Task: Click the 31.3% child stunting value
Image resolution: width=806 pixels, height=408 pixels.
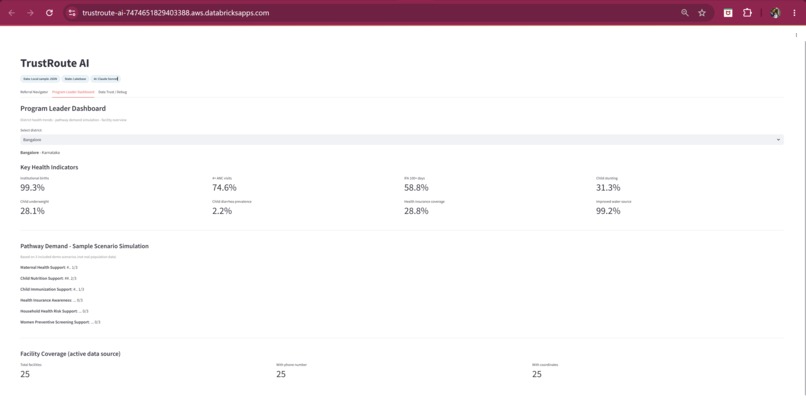Action: [x=608, y=188]
